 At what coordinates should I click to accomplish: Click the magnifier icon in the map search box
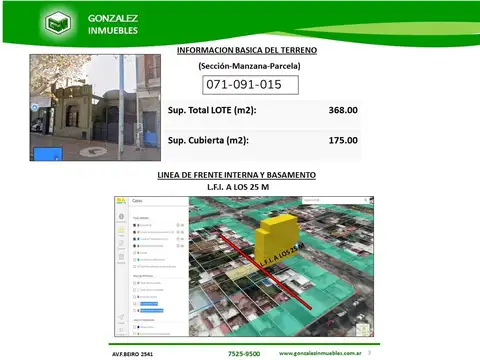tap(366, 200)
